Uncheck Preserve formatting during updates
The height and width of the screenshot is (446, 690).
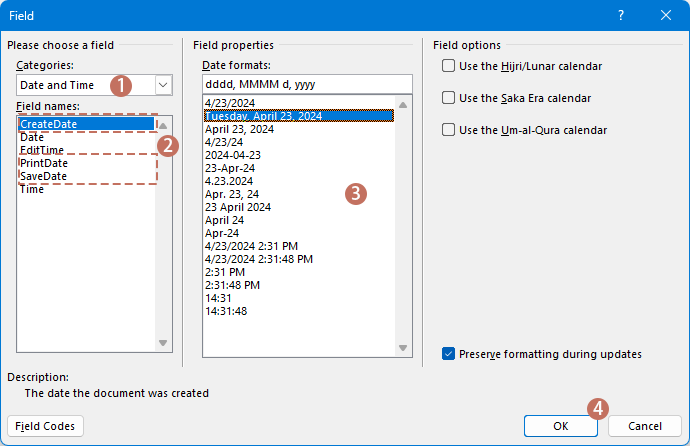click(449, 354)
